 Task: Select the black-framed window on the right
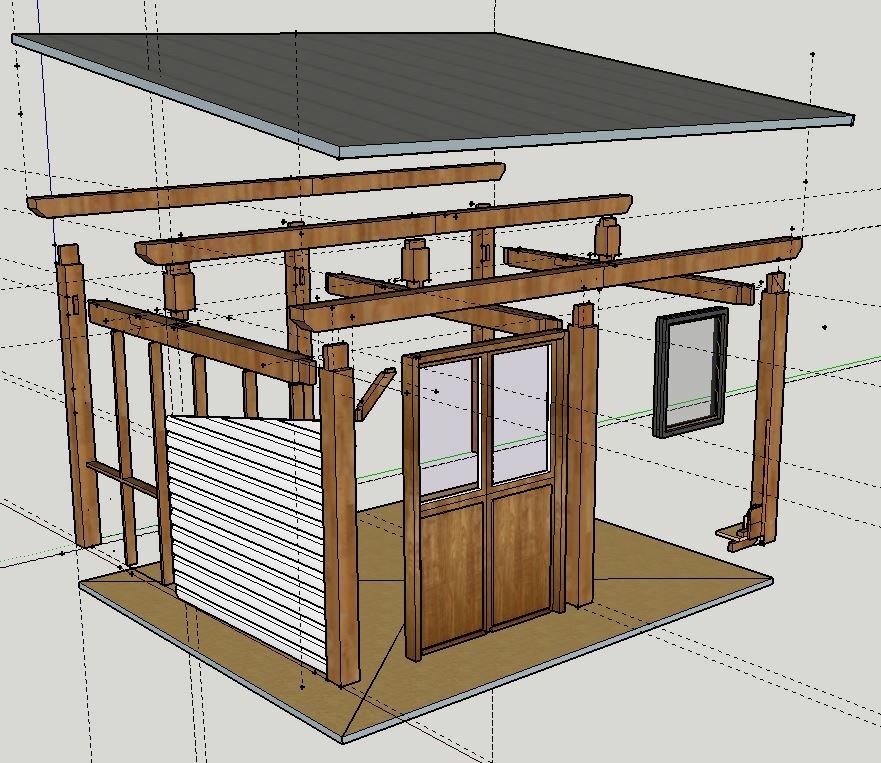691,372
